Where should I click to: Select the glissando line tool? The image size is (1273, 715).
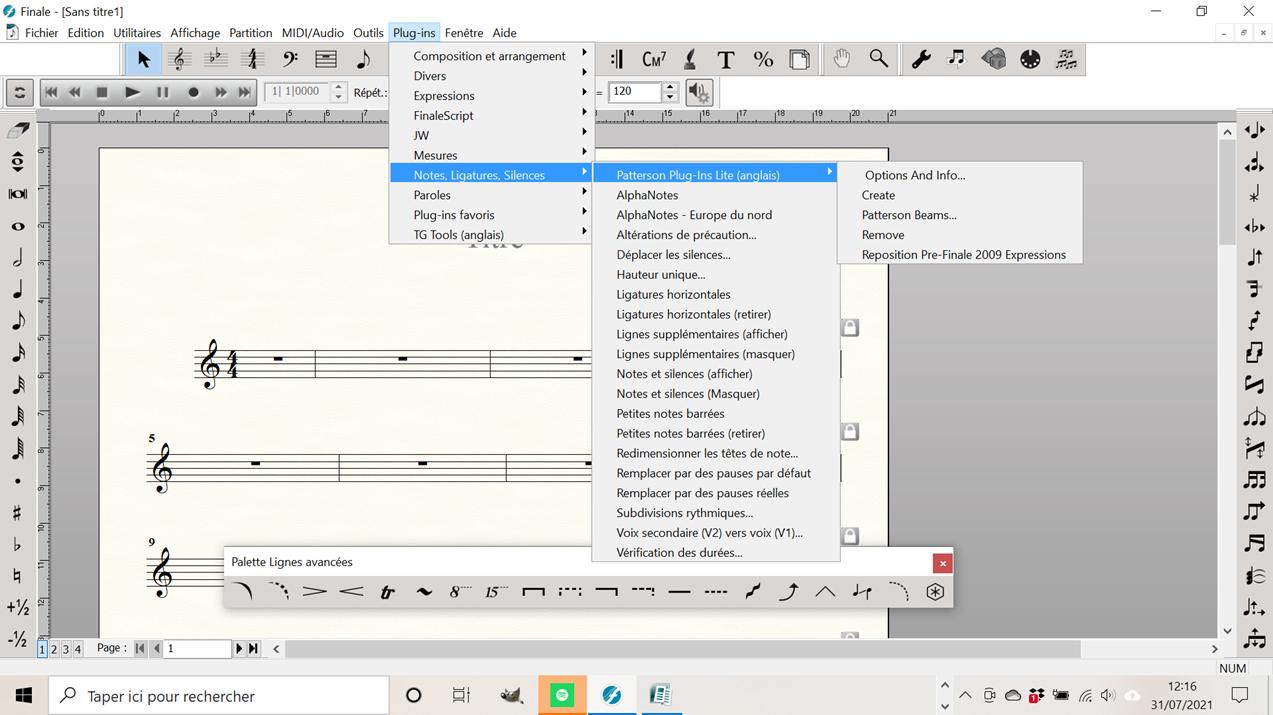pos(753,592)
